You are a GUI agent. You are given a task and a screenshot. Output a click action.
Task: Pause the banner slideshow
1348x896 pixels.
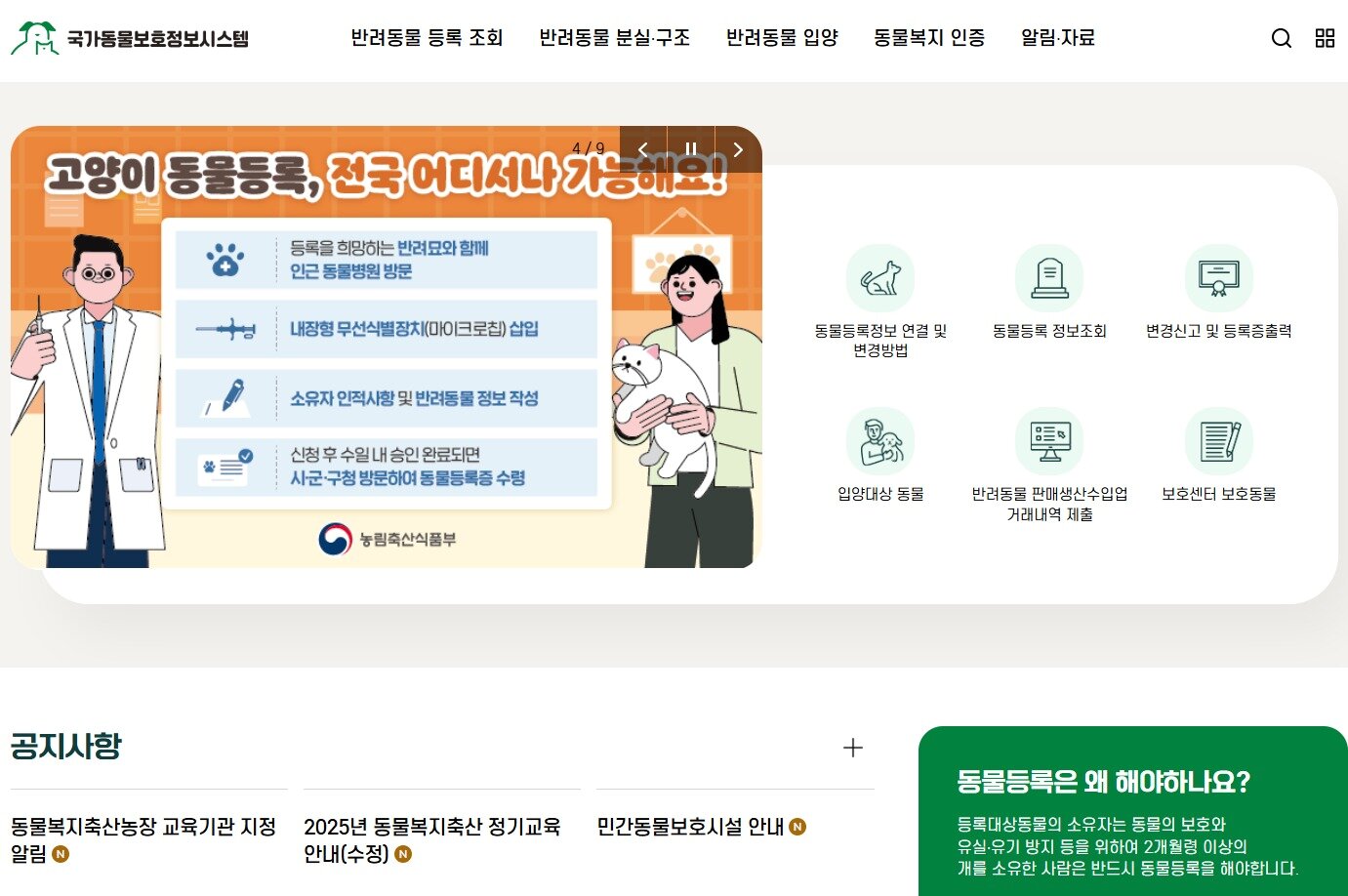pyautogui.click(x=691, y=149)
